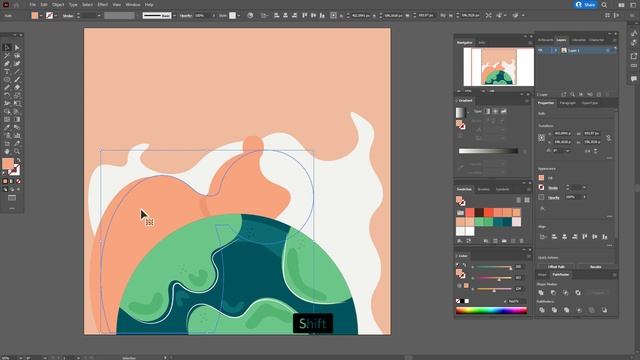640x360 pixels.
Task: Switch to the Pathfinder tab
Action: click(560, 275)
